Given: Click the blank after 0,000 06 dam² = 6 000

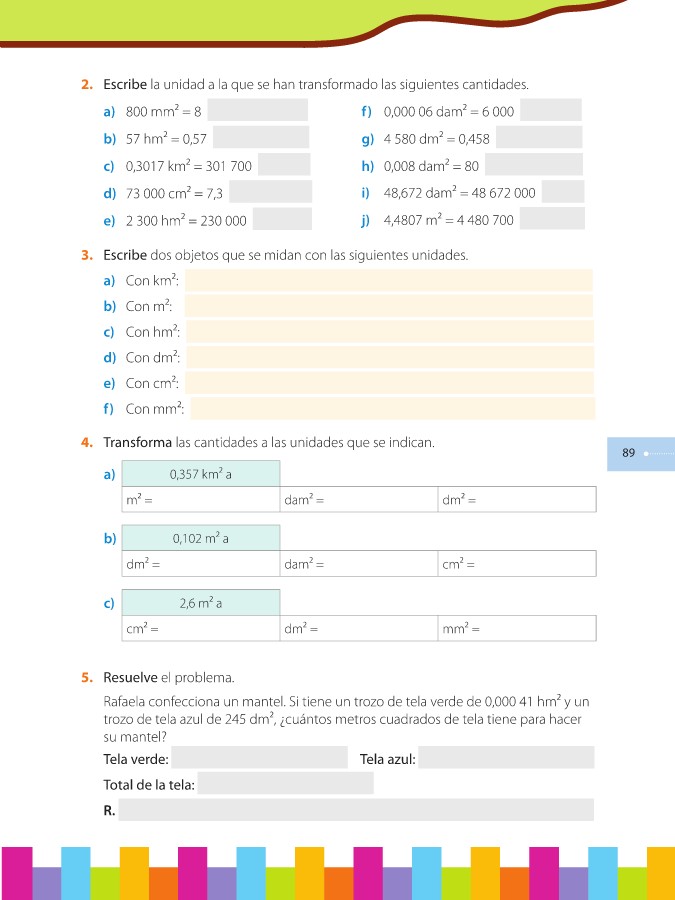Looking at the screenshot, I should (550, 110).
